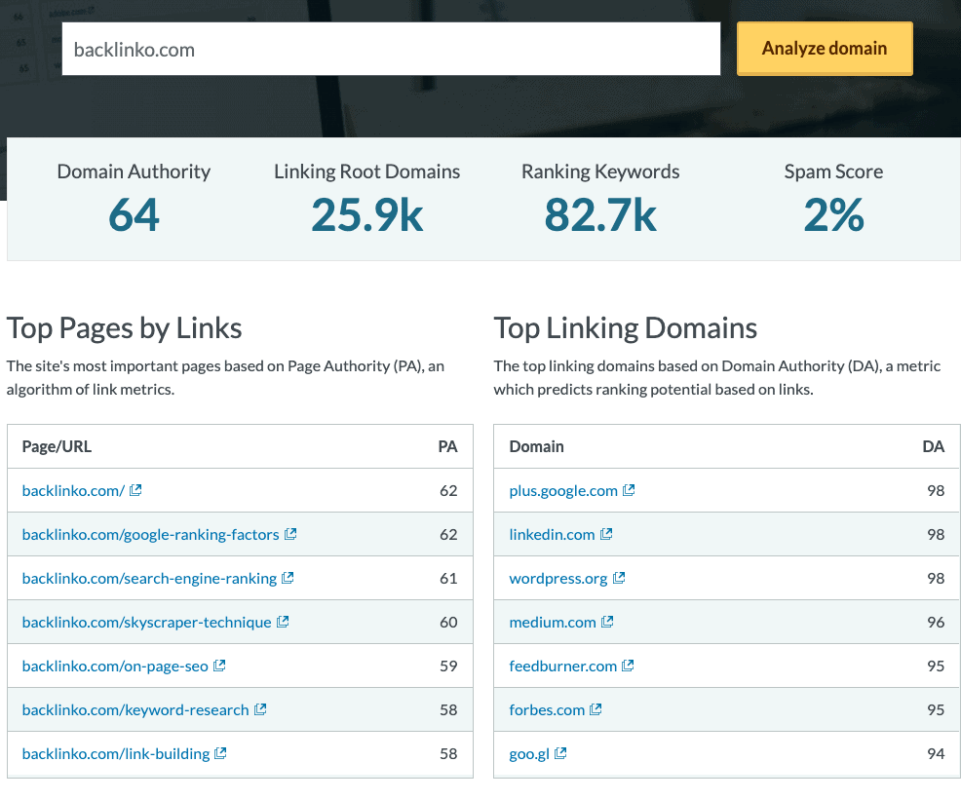This screenshot has height=800, width=961.
Task: Click the DA column header
Action: click(x=933, y=447)
